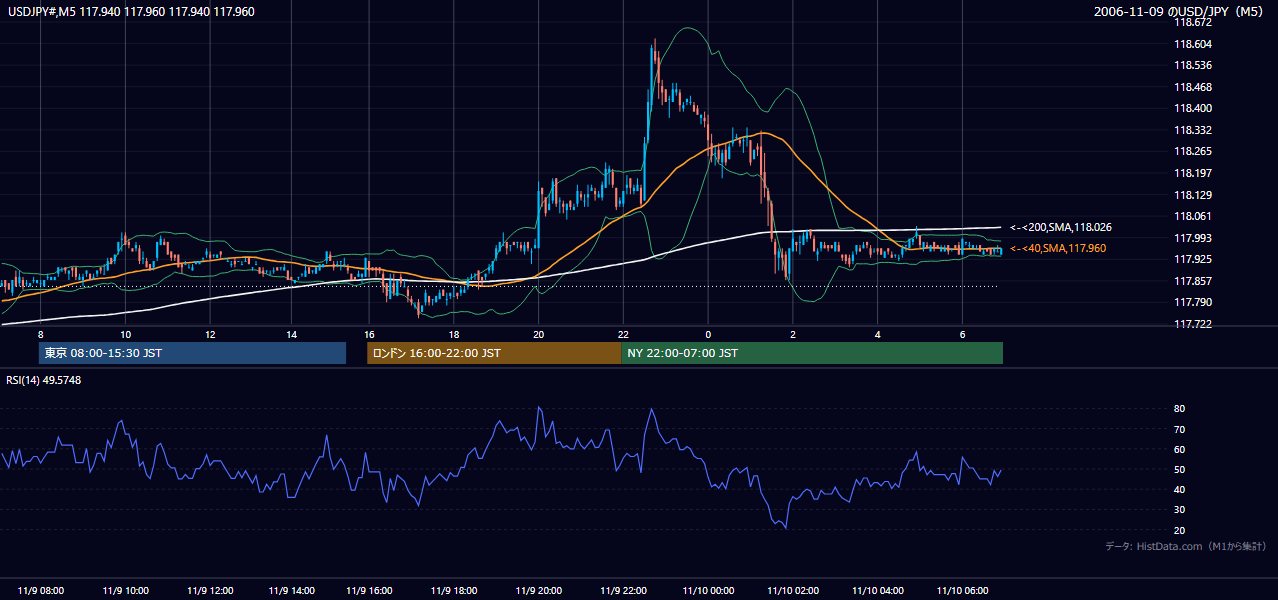
Task: Click the データ: HistData.com source credit
Action: tap(1186, 546)
